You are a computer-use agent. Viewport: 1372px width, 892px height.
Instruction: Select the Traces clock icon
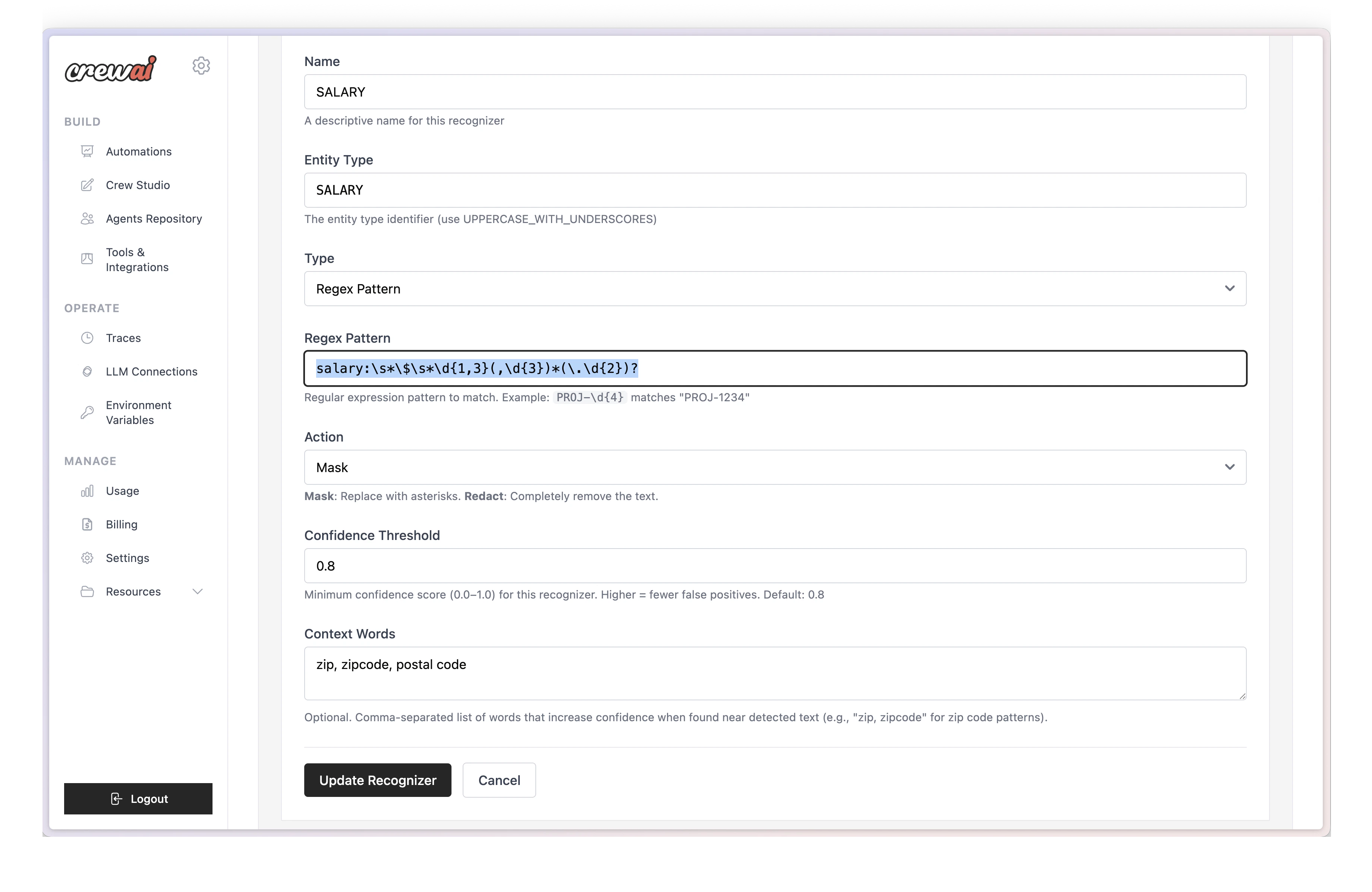coord(87,338)
